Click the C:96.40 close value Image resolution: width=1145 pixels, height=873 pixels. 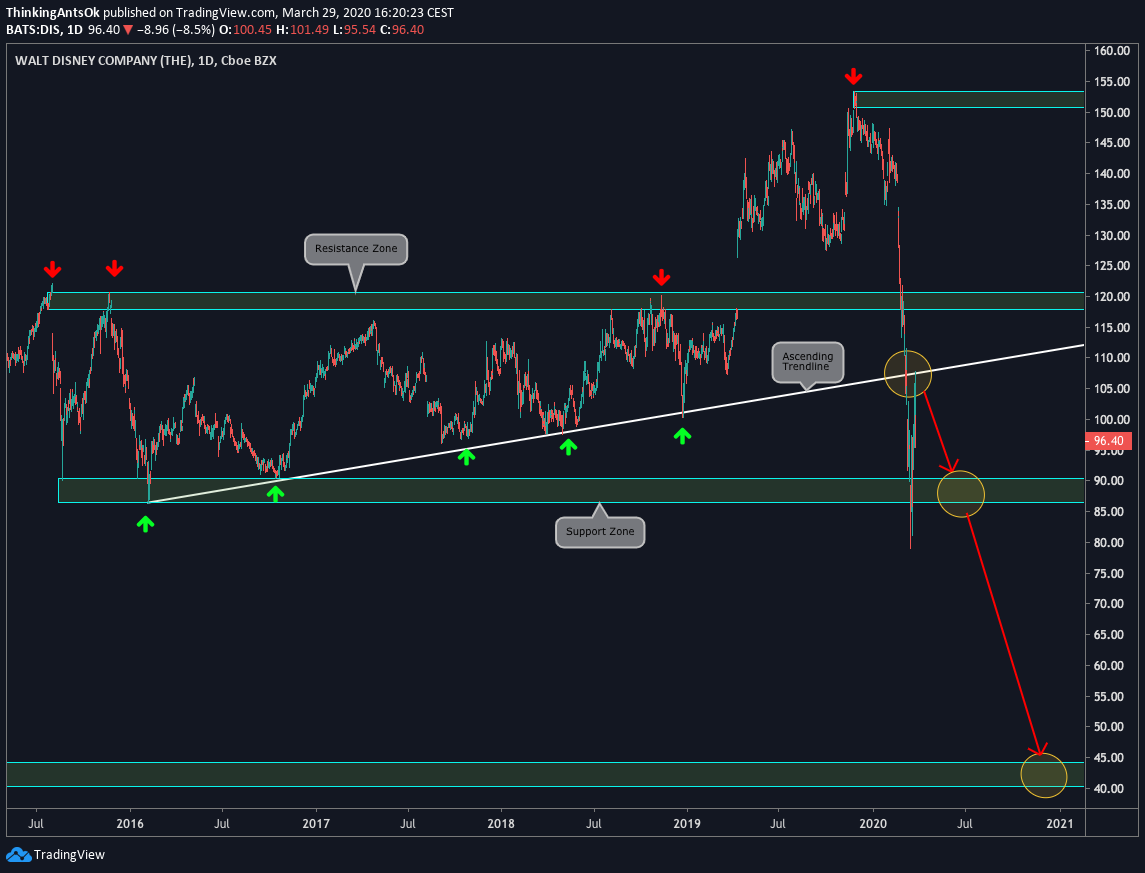click(x=402, y=30)
